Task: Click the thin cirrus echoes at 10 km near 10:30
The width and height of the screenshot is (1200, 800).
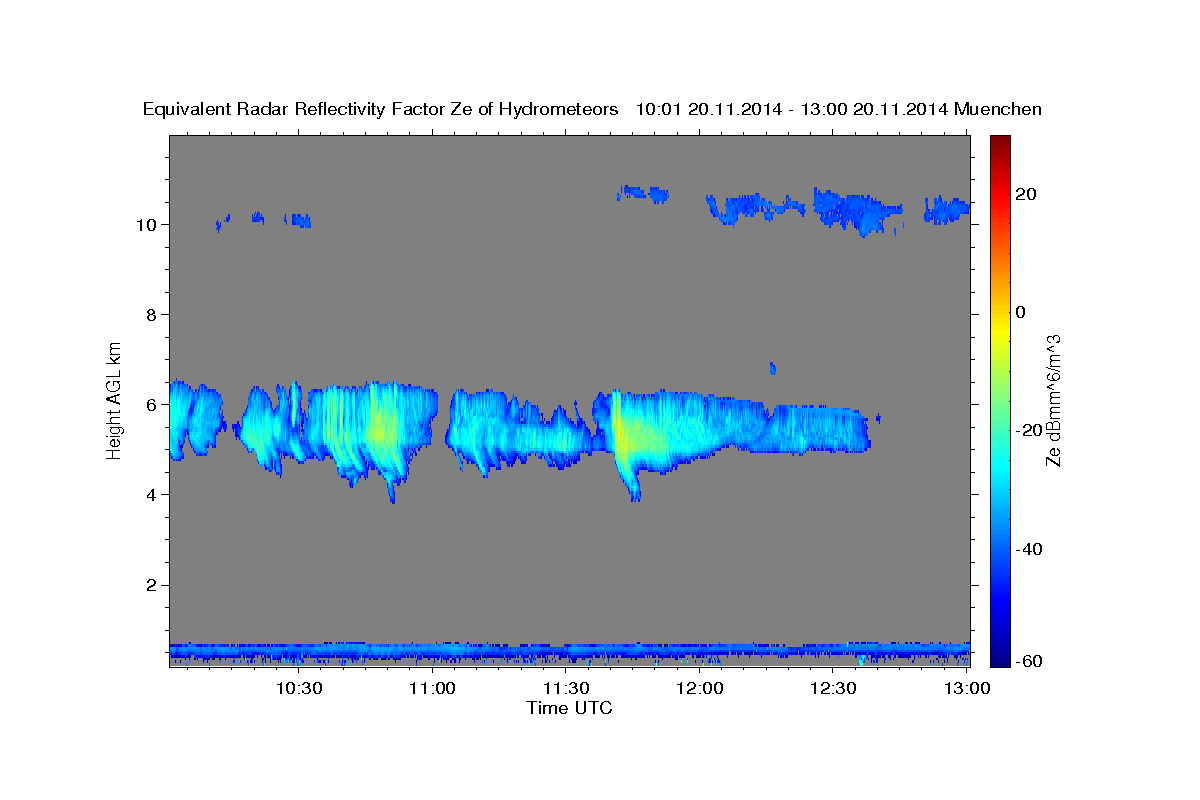Action: click(x=297, y=220)
